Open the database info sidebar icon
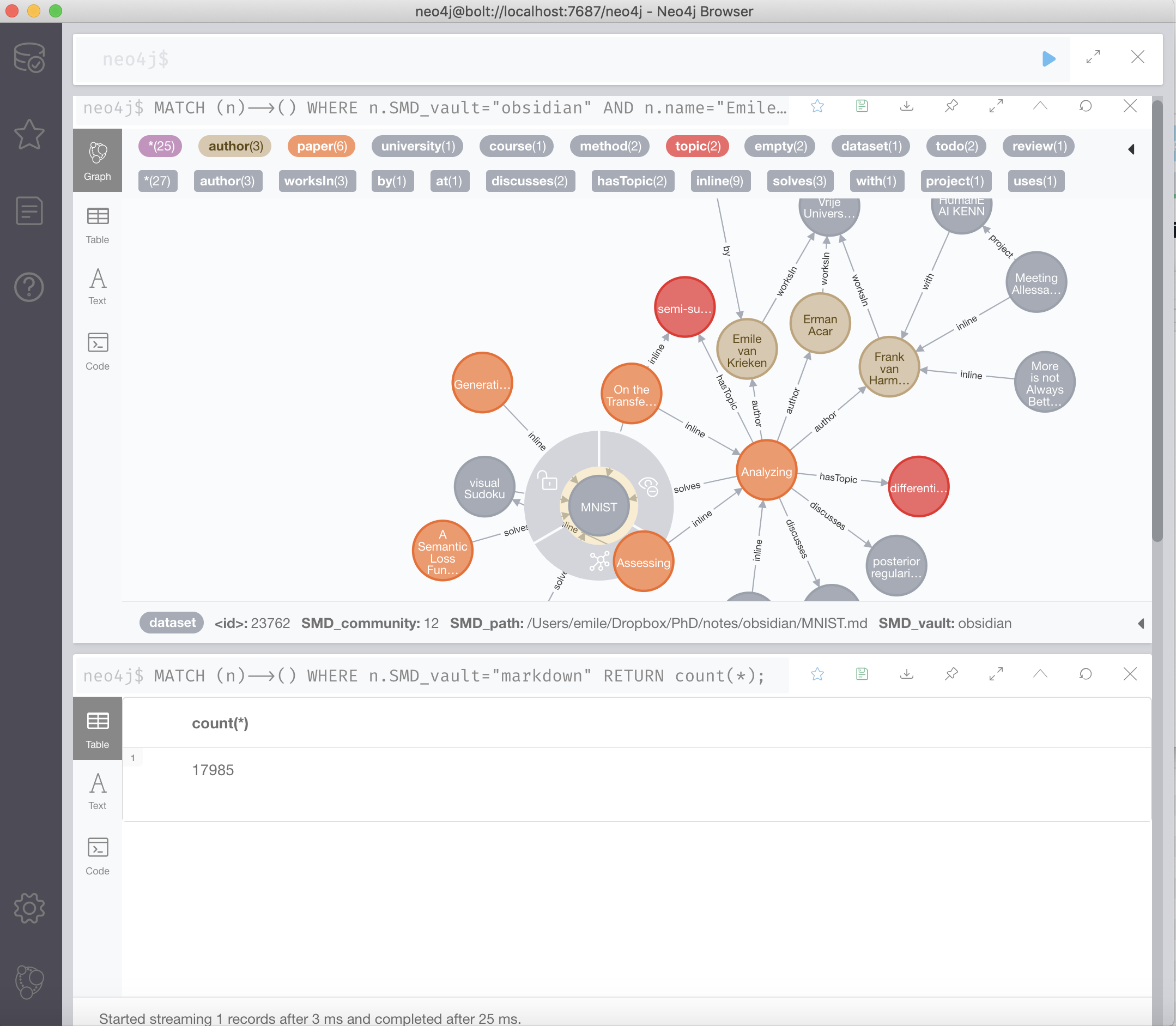 pos(29,57)
